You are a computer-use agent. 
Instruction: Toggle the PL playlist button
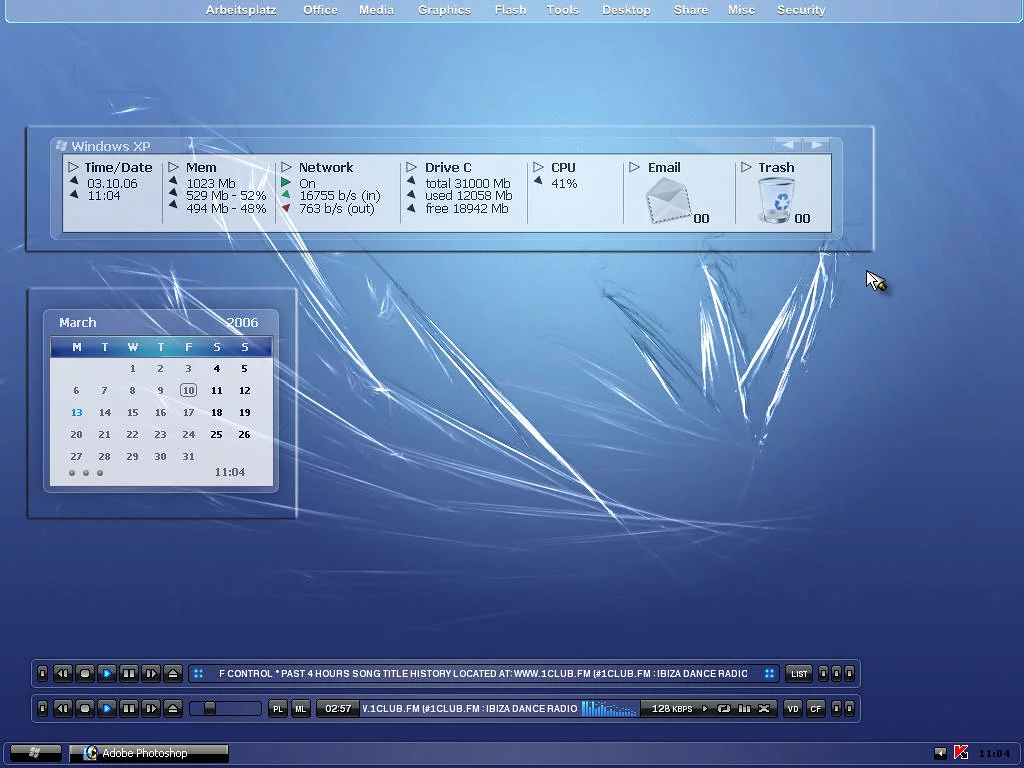pos(278,709)
